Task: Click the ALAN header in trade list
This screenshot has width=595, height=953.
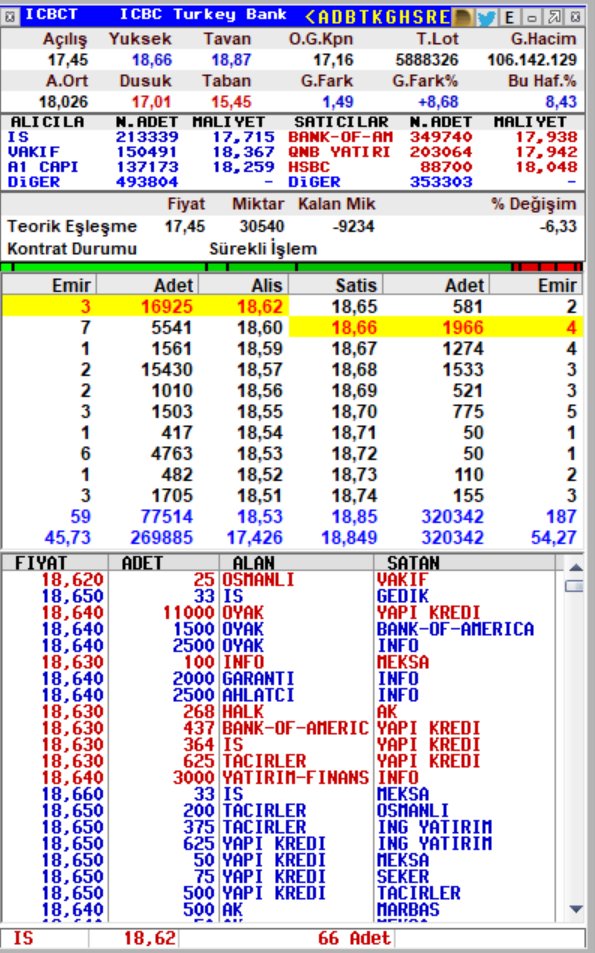Action: [x=253, y=563]
